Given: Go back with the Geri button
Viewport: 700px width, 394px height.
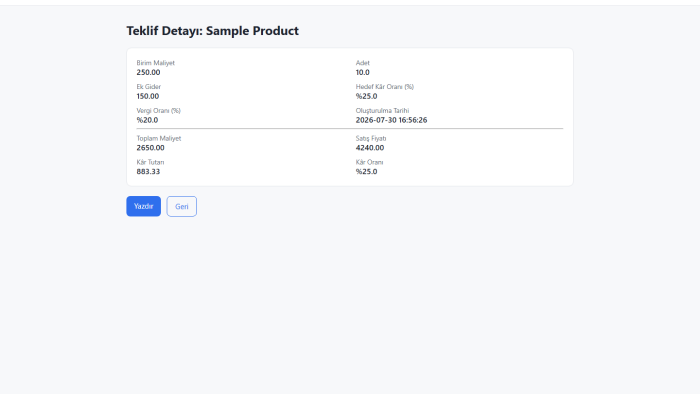Looking at the screenshot, I should (182, 206).
